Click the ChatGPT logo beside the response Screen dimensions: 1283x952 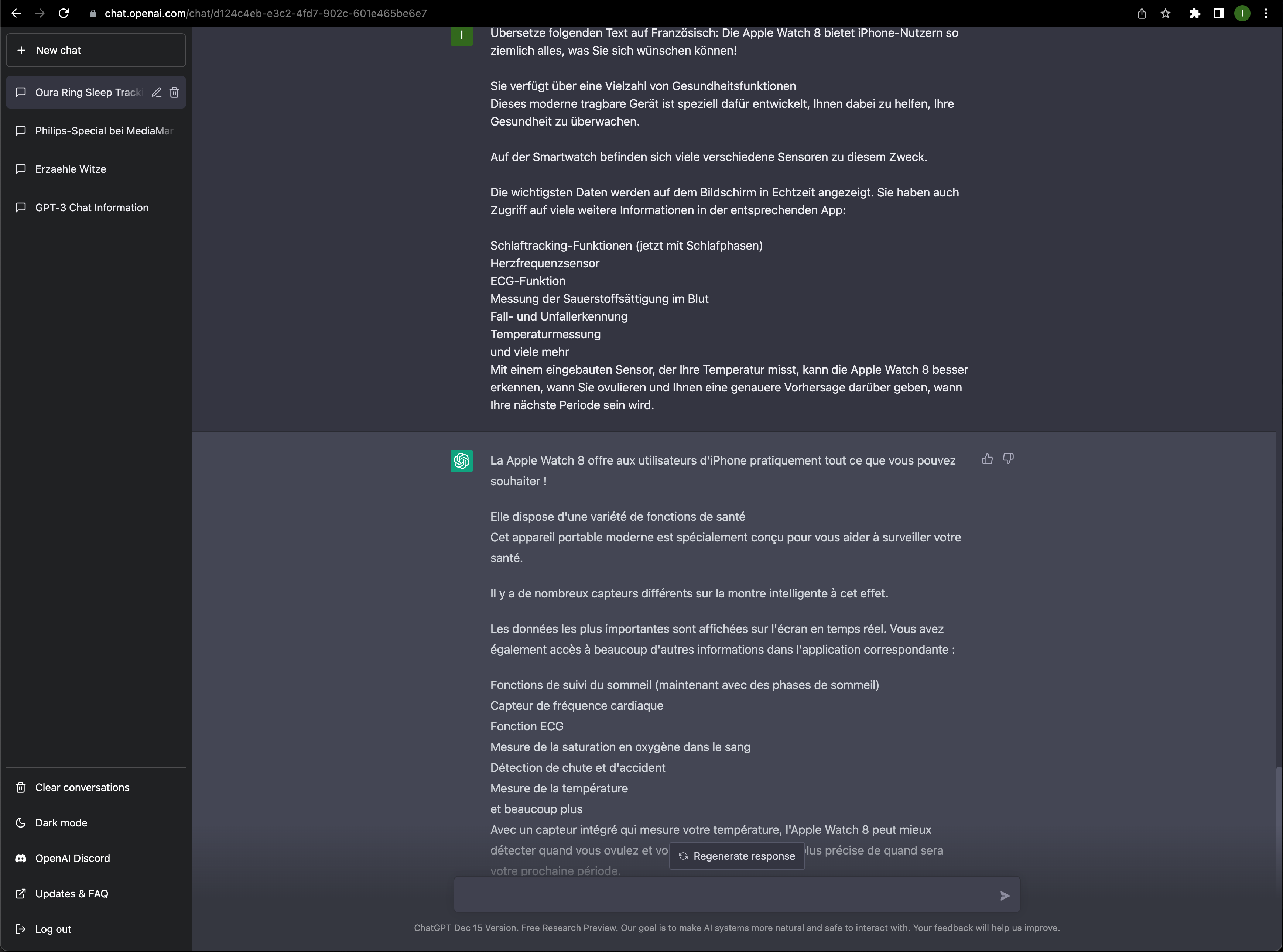(461, 460)
